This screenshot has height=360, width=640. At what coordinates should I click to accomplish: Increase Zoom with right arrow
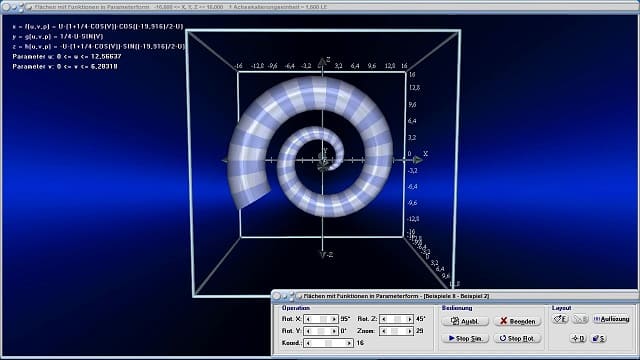coord(410,331)
